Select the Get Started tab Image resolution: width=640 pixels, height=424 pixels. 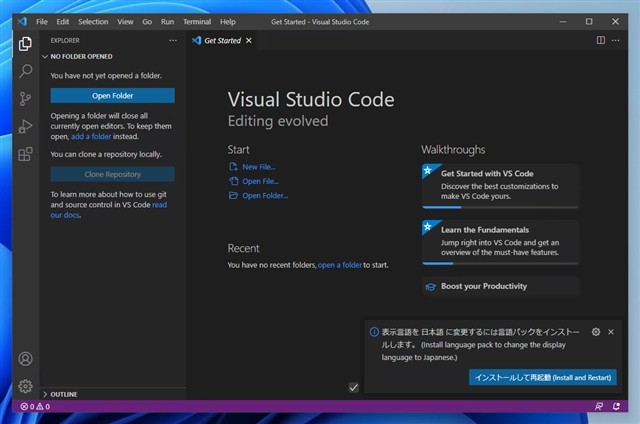tap(222, 41)
